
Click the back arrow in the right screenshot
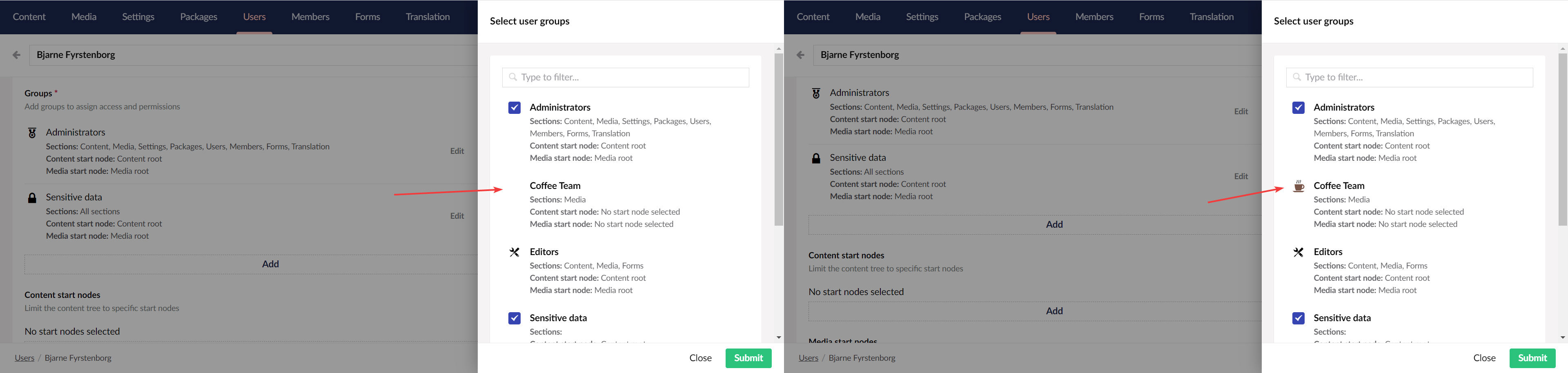pos(800,55)
